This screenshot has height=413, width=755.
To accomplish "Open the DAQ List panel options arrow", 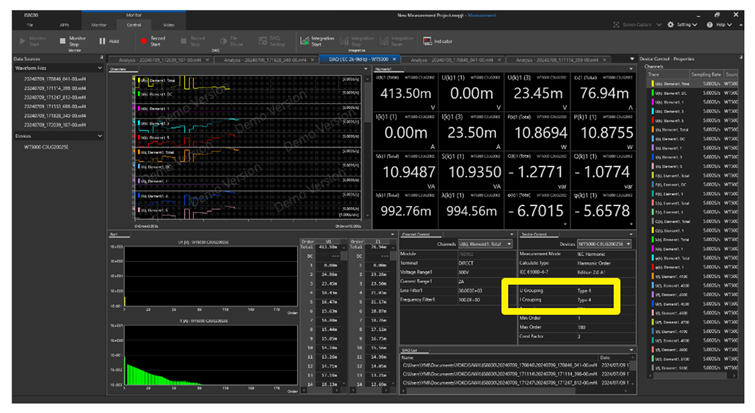I will [x=631, y=350].
